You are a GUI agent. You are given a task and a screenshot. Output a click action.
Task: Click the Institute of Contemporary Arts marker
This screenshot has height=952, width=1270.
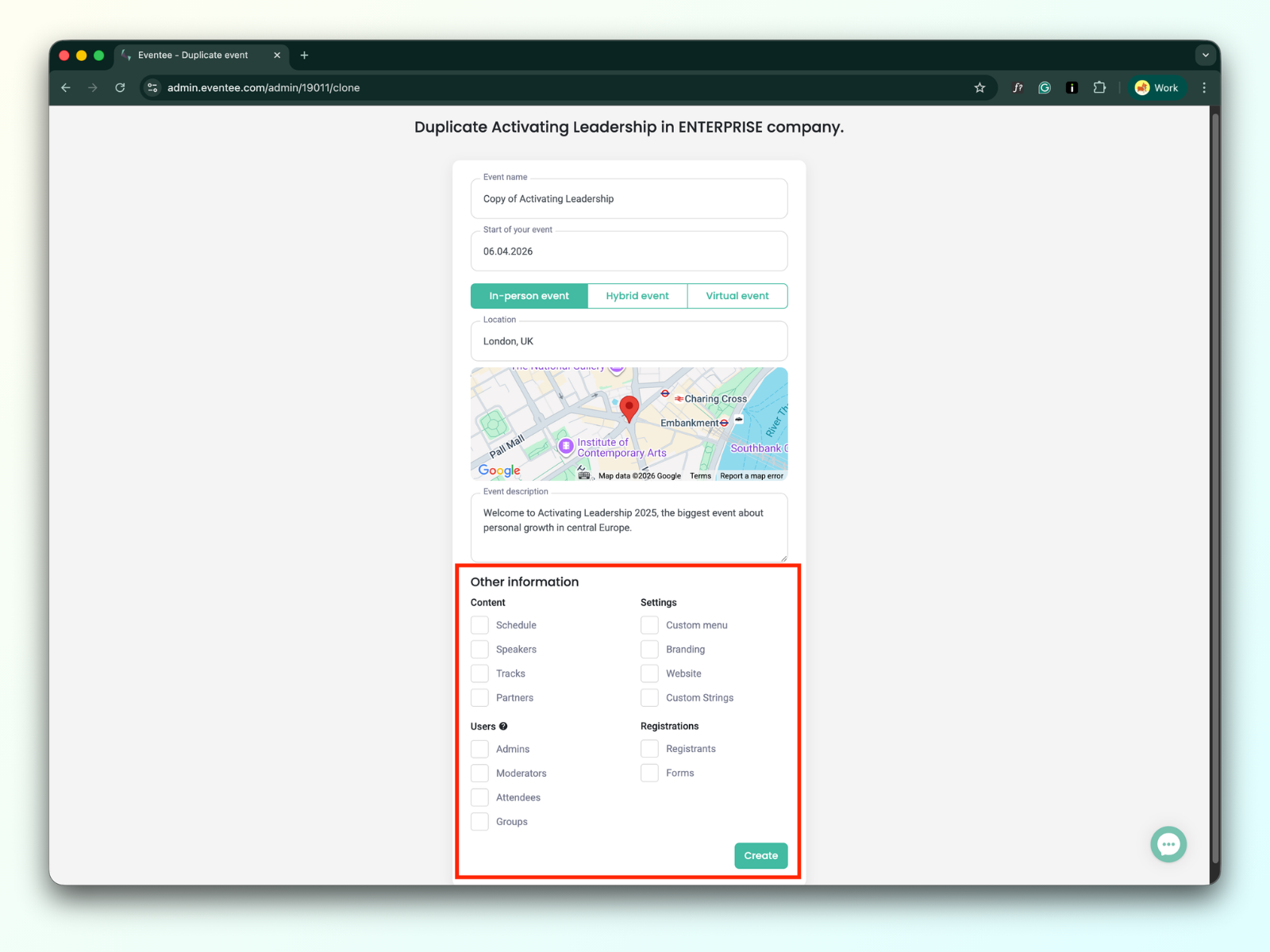pyautogui.click(x=566, y=446)
